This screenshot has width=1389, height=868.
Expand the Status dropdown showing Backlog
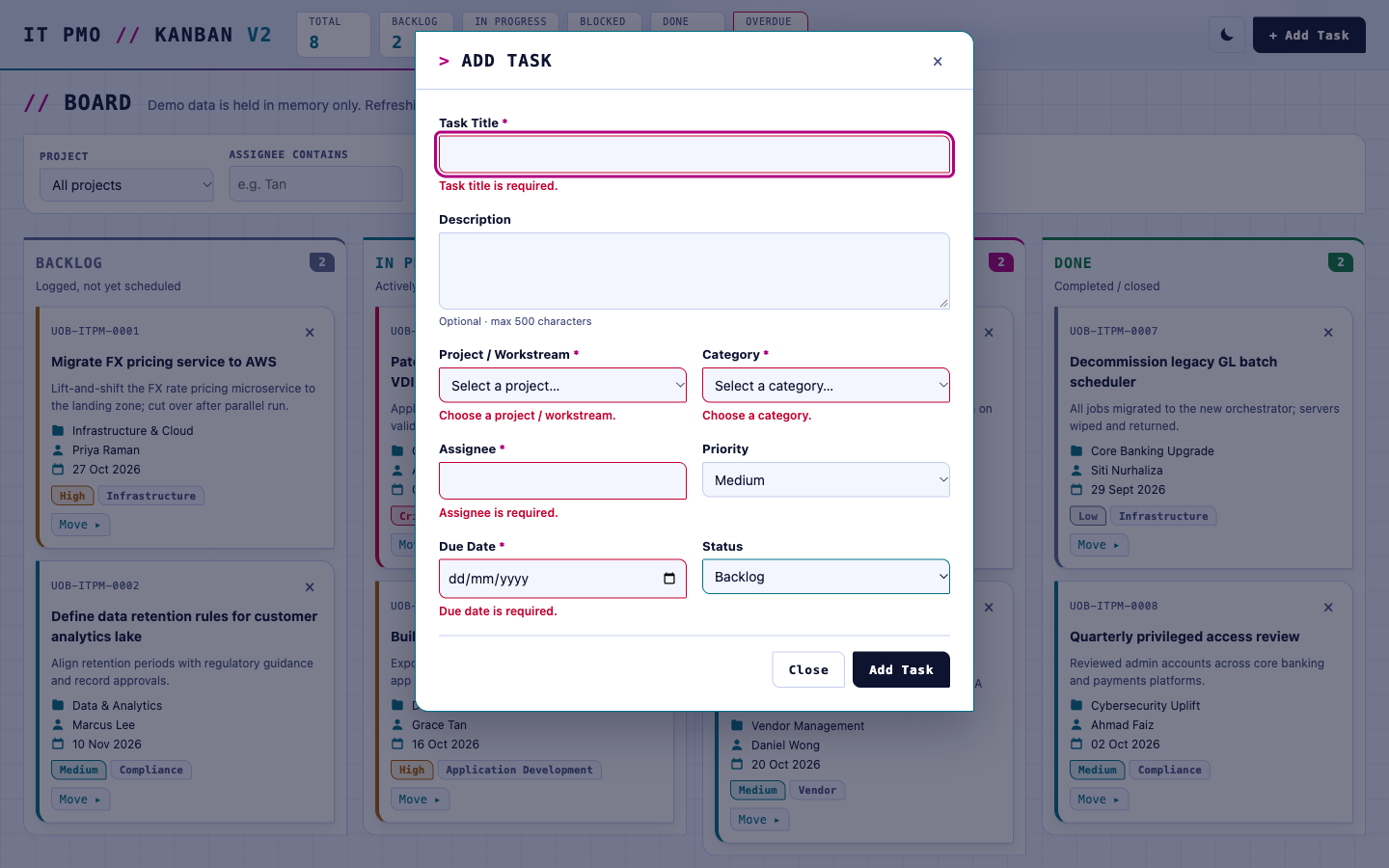(x=826, y=577)
